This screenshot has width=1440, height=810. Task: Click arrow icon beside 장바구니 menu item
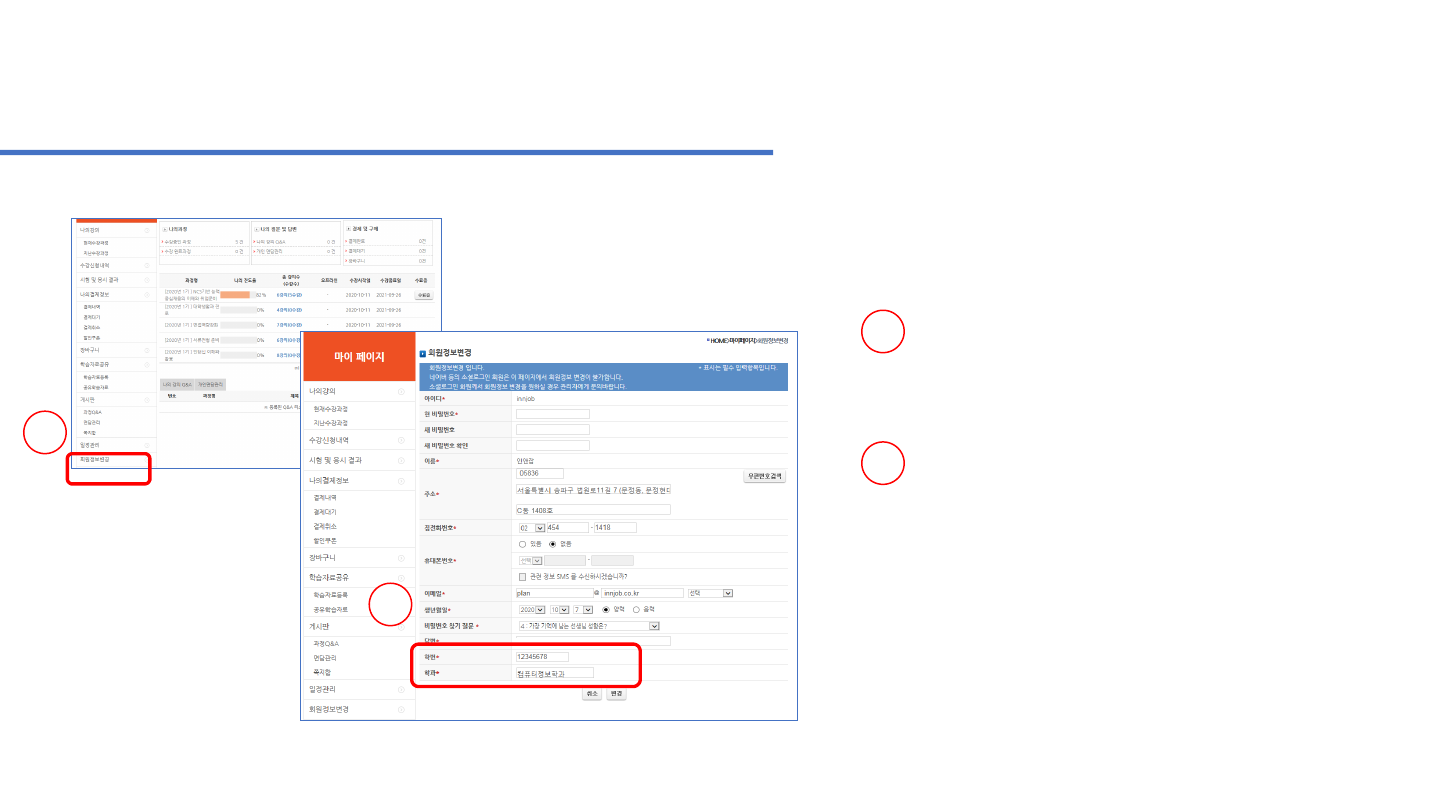(x=401, y=557)
